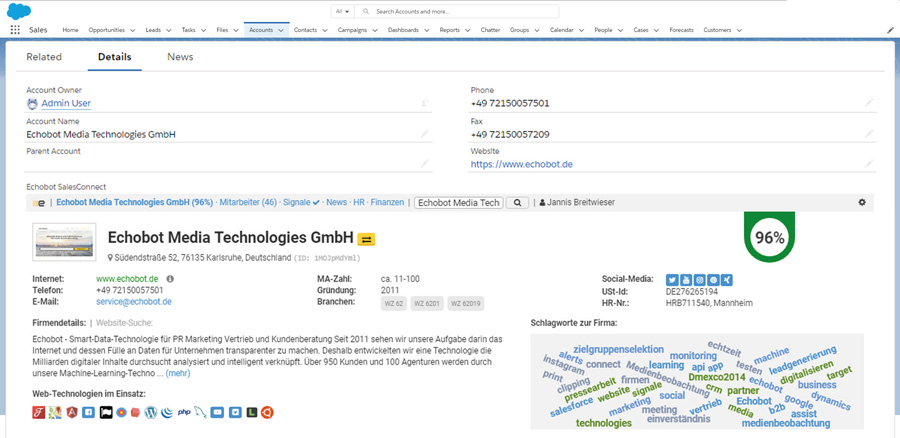Open the HR link in SalesConnect bar
The height and width of the screenshot is (438, 900).
pos(359,203)
